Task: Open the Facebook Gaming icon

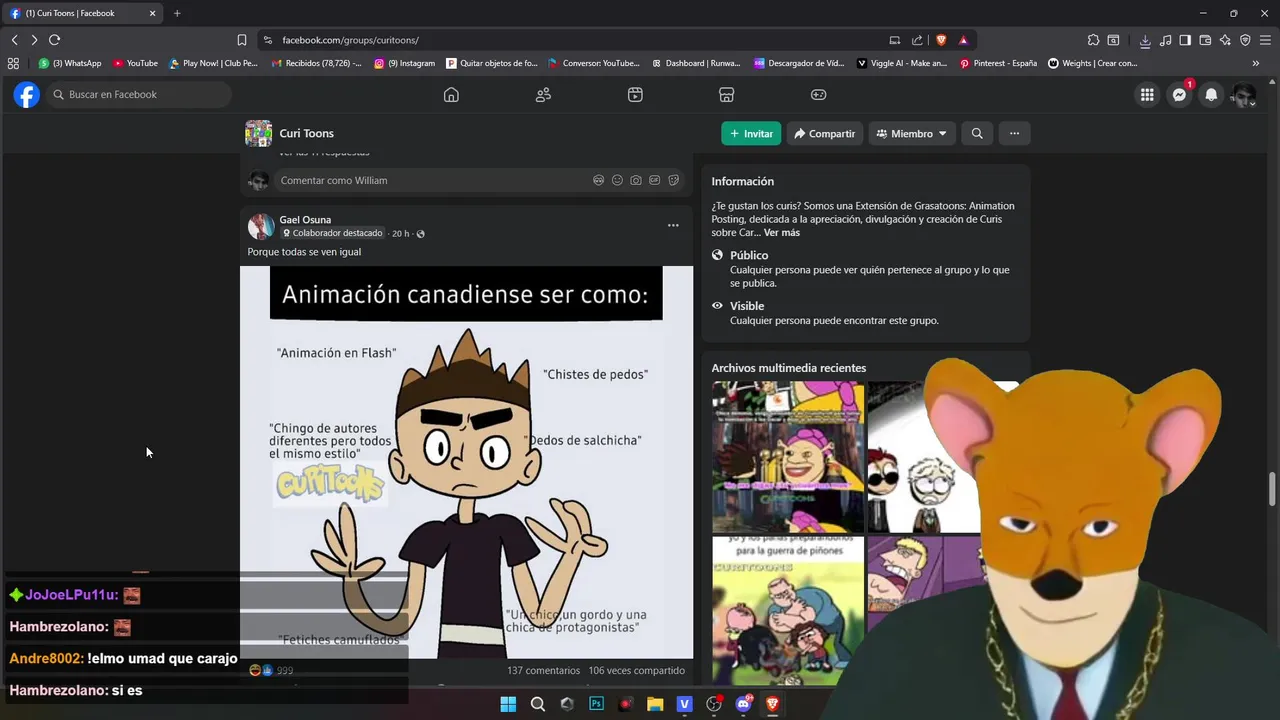Action: tap(818, 94)
